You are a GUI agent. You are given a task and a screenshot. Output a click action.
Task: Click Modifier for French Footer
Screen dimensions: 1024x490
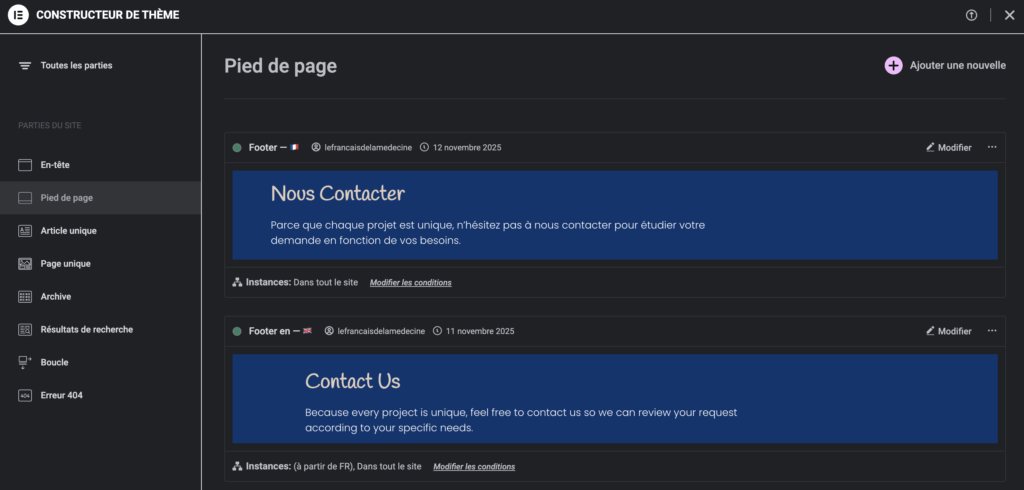(x=948, y=147)
